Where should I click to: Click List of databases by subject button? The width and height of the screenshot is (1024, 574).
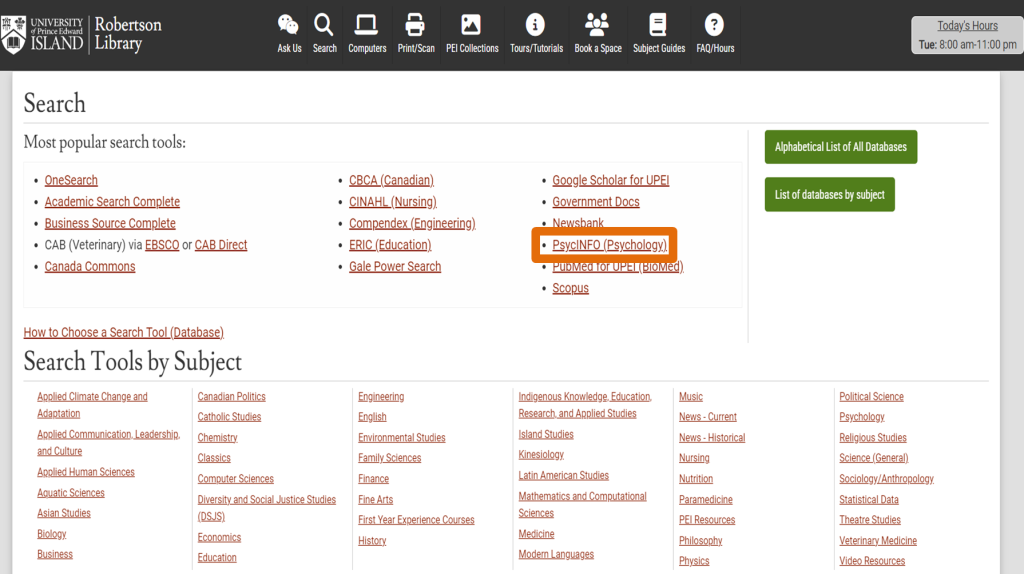(829, 195)
